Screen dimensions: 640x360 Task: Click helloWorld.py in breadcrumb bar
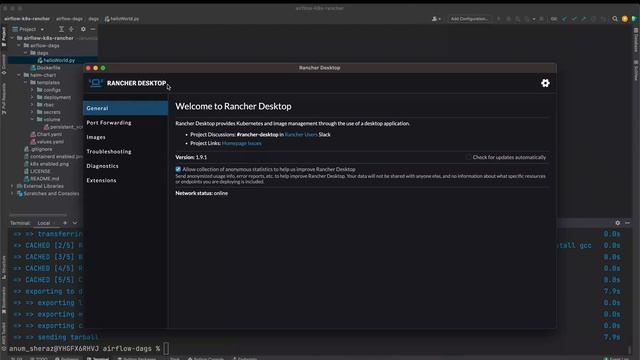[x=122, y=19]
